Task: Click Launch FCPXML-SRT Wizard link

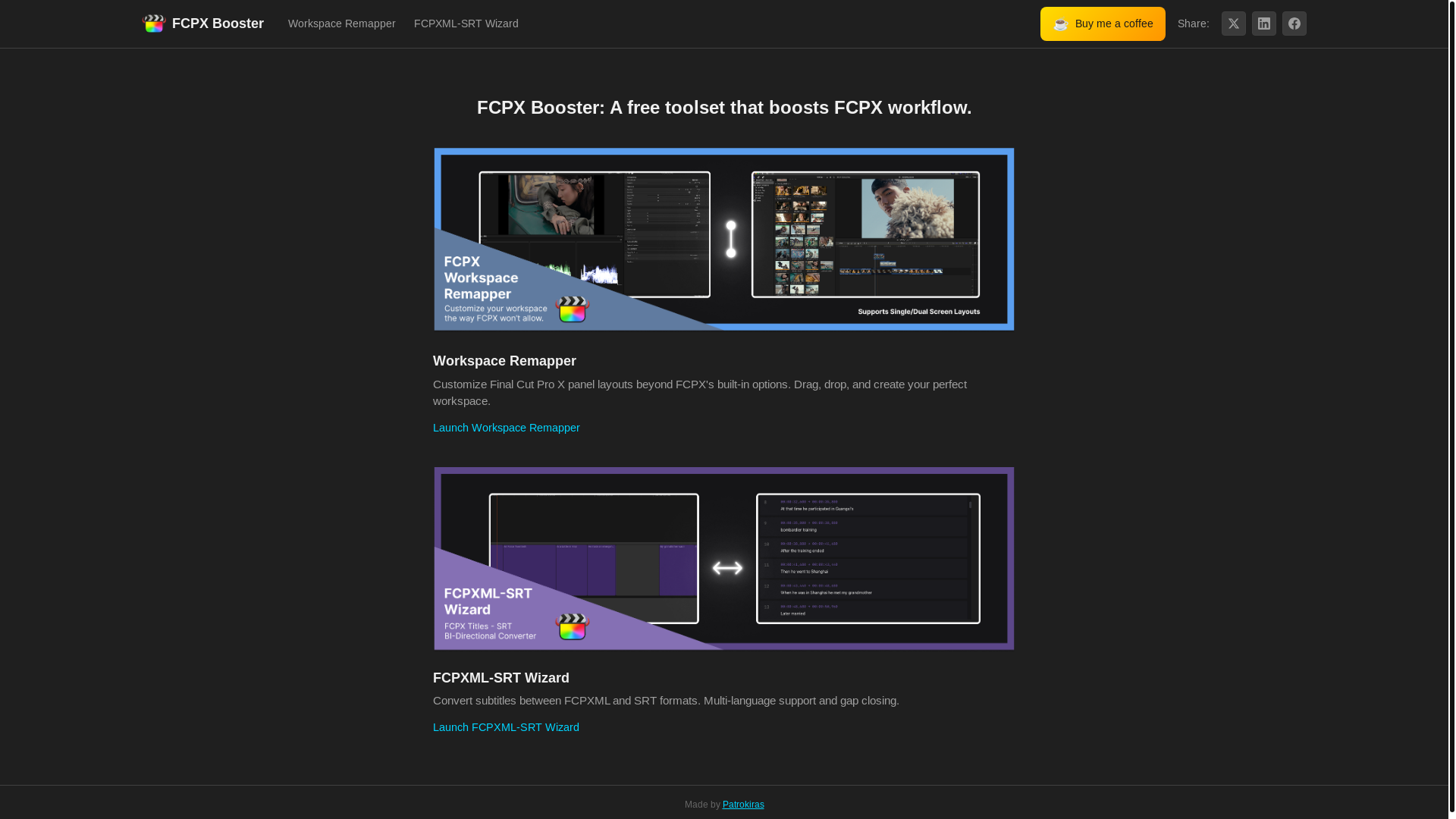Action: [x=506, y=727]
